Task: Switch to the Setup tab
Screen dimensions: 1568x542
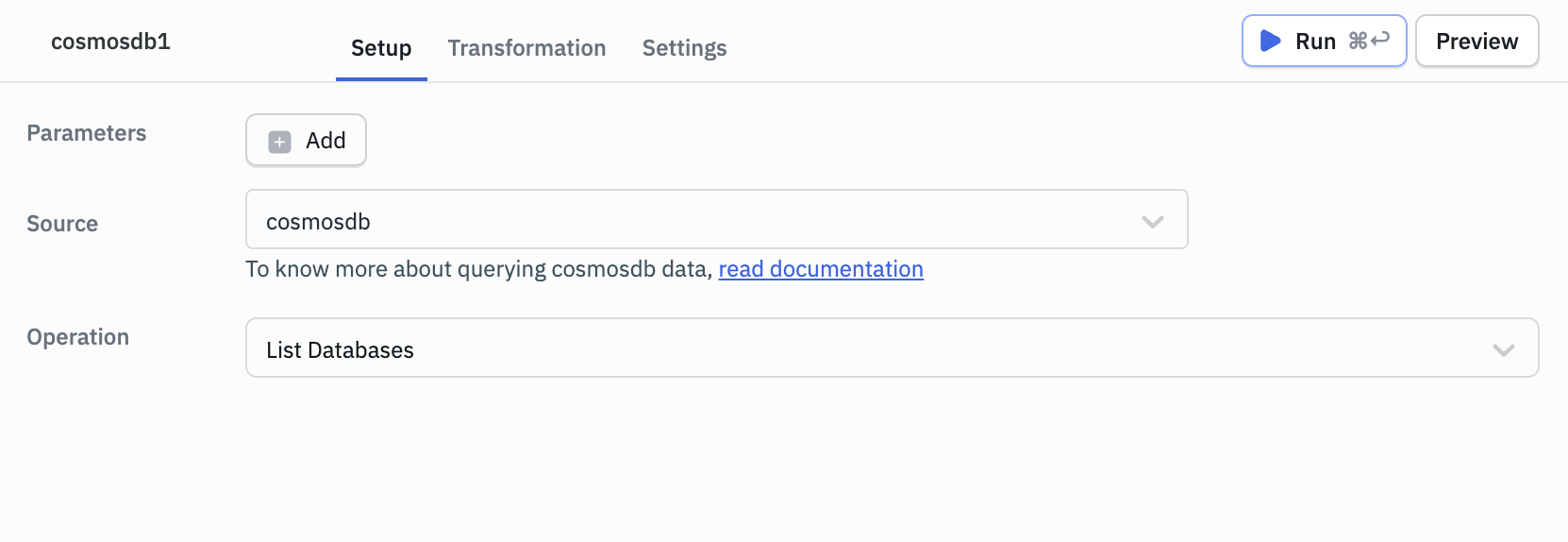Action: tap(381, 48)
